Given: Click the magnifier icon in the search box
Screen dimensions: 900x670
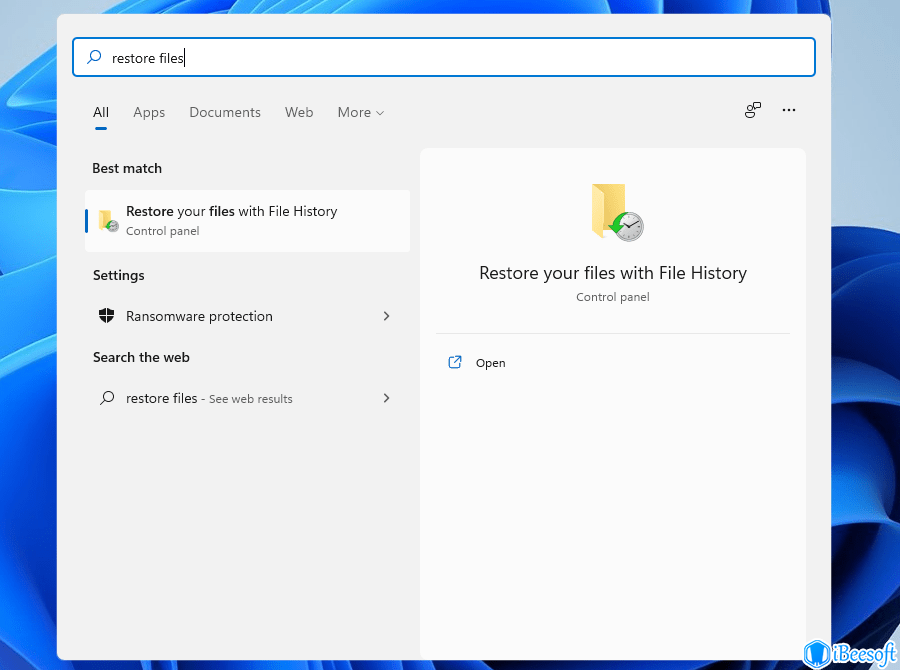Looking at the screenshot, I should [x=94, y=57].
